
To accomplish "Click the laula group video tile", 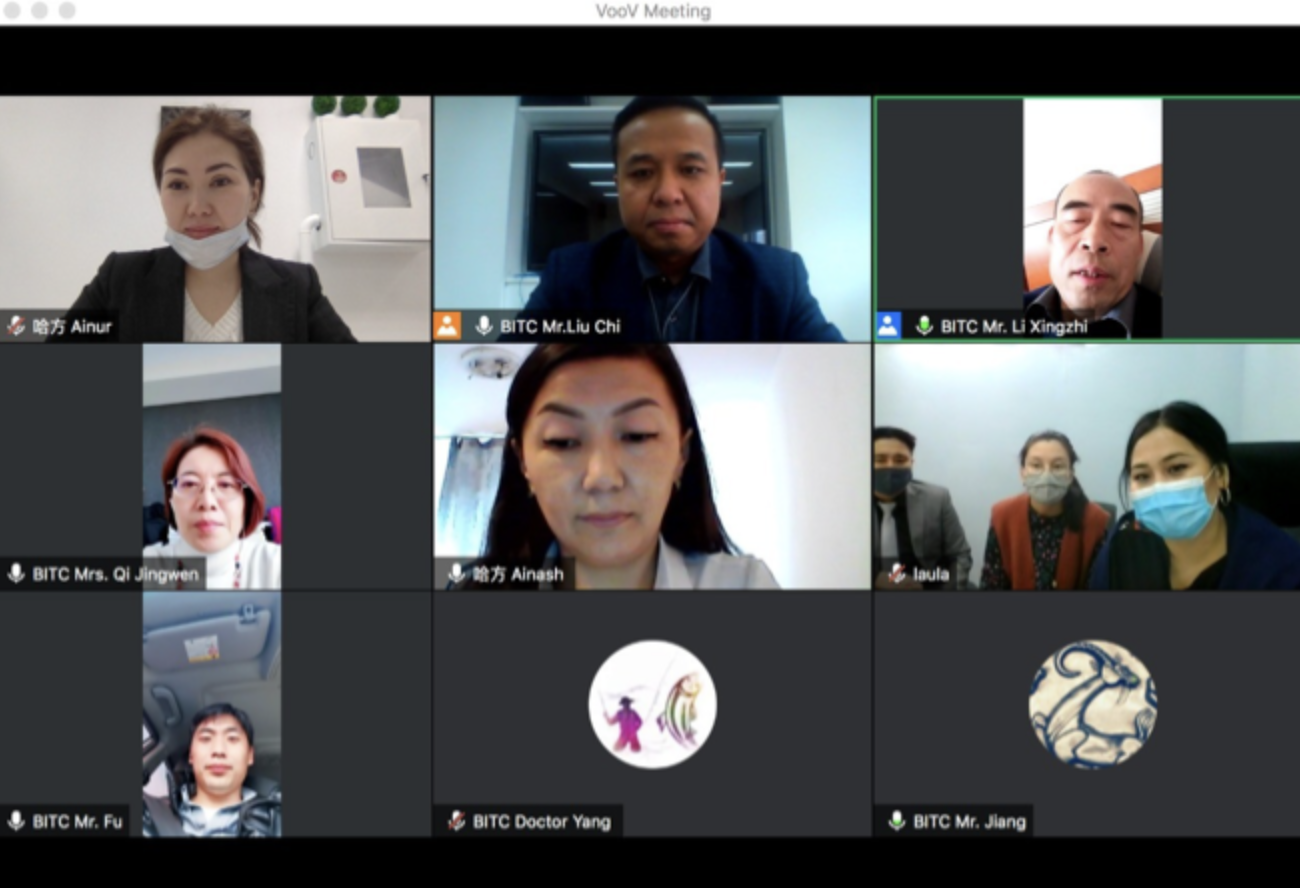I will tap(1087, 467).
